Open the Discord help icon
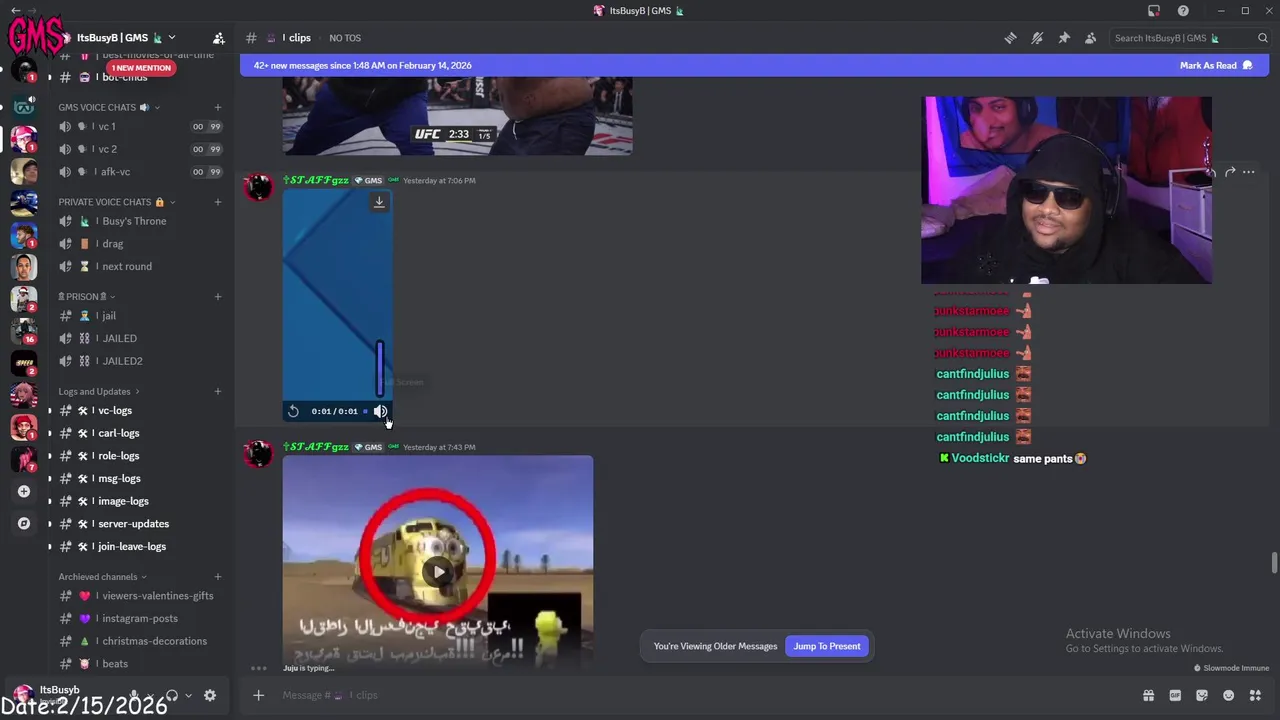This screenshot has width=1280, height=720. 1184,11
